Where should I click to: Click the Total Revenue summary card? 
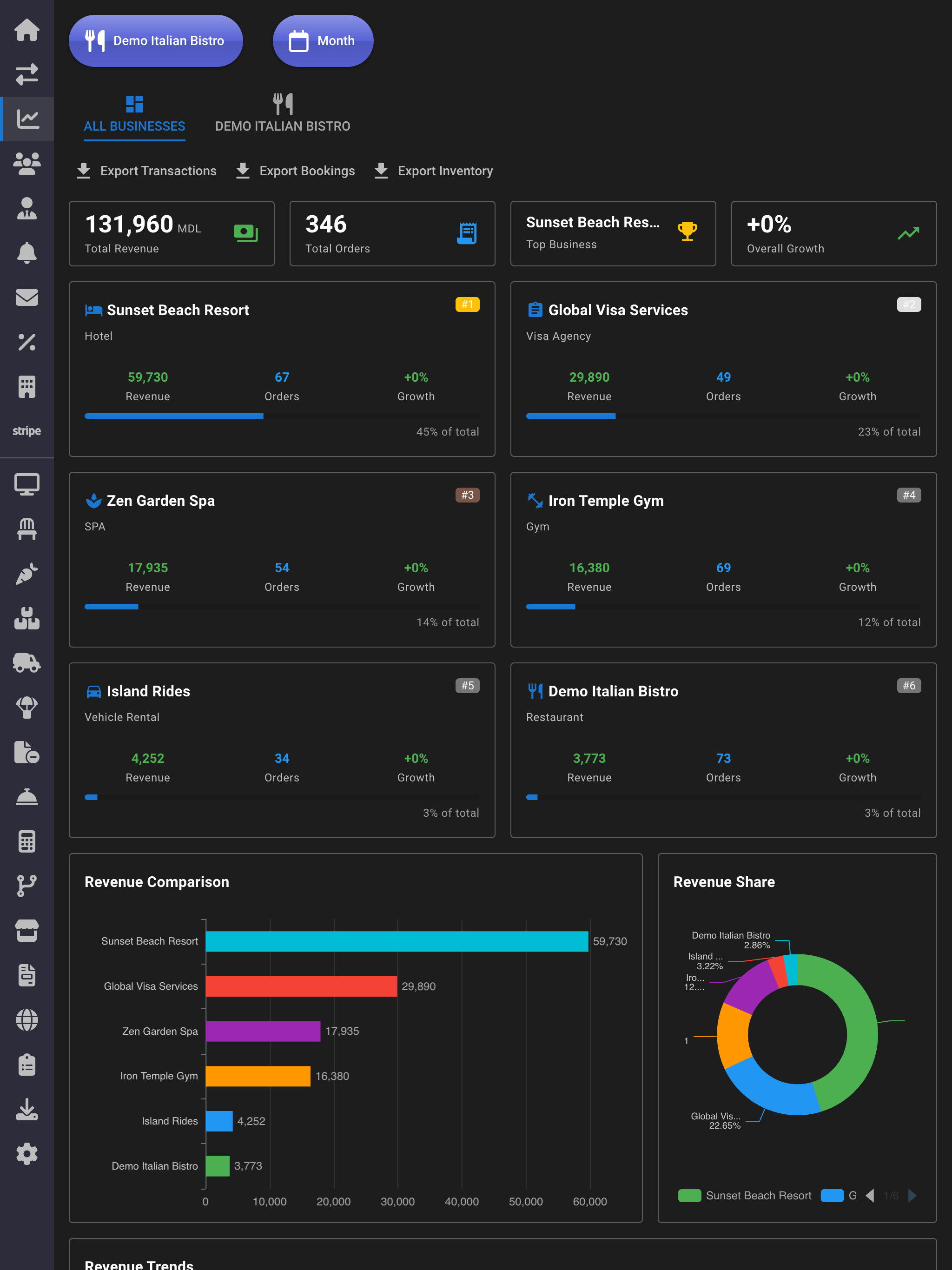pos(172,234)
